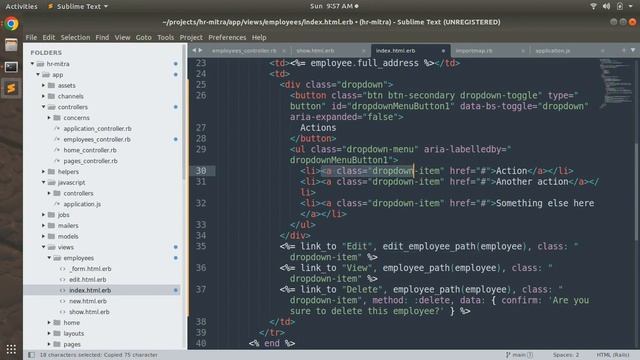
Task: Open new.html.erb in sidebar
Action: (x=87, y=301)
